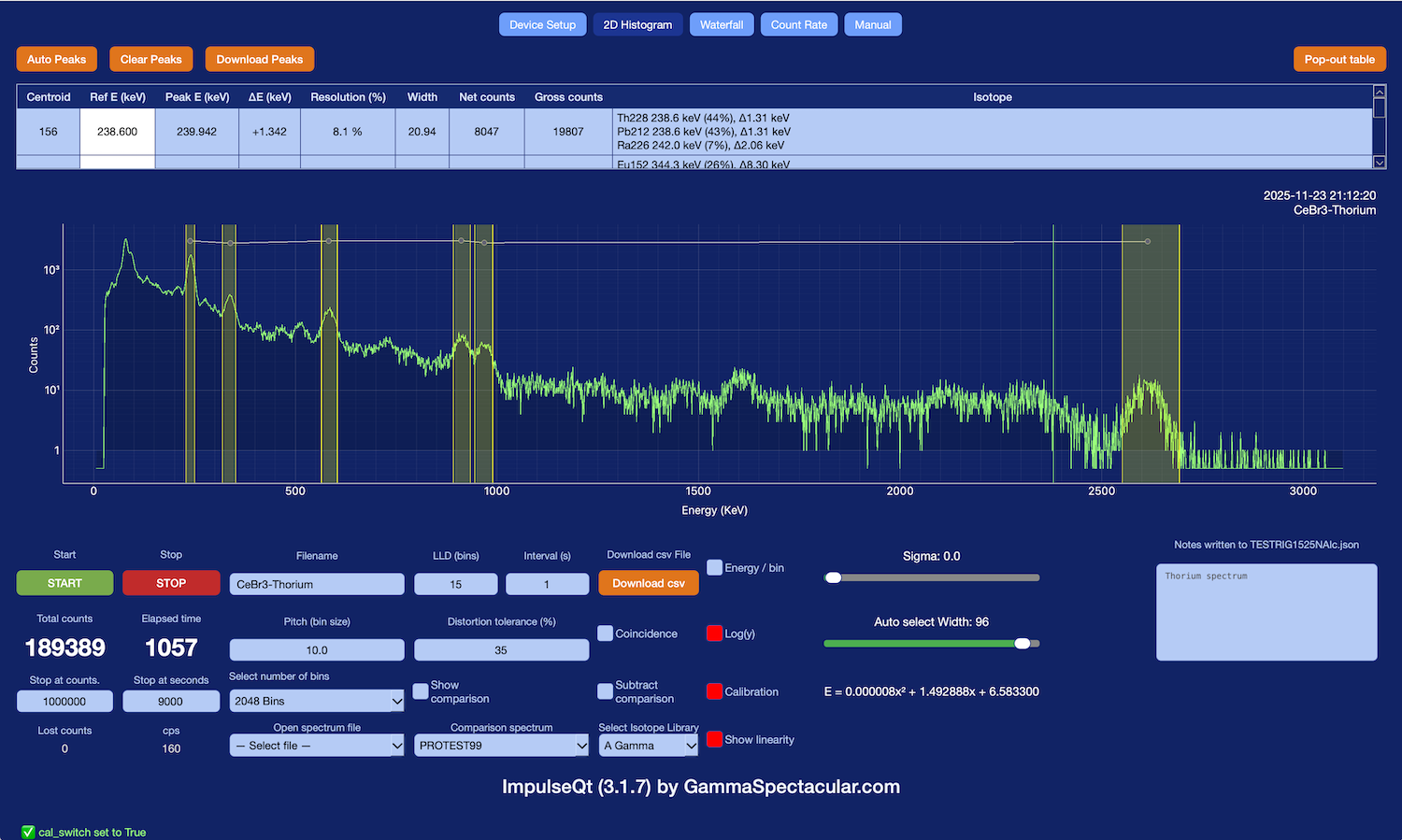Open the spectrum file selector dropdown
This screenshot has height=840, width=1402.
click(316, 746)
